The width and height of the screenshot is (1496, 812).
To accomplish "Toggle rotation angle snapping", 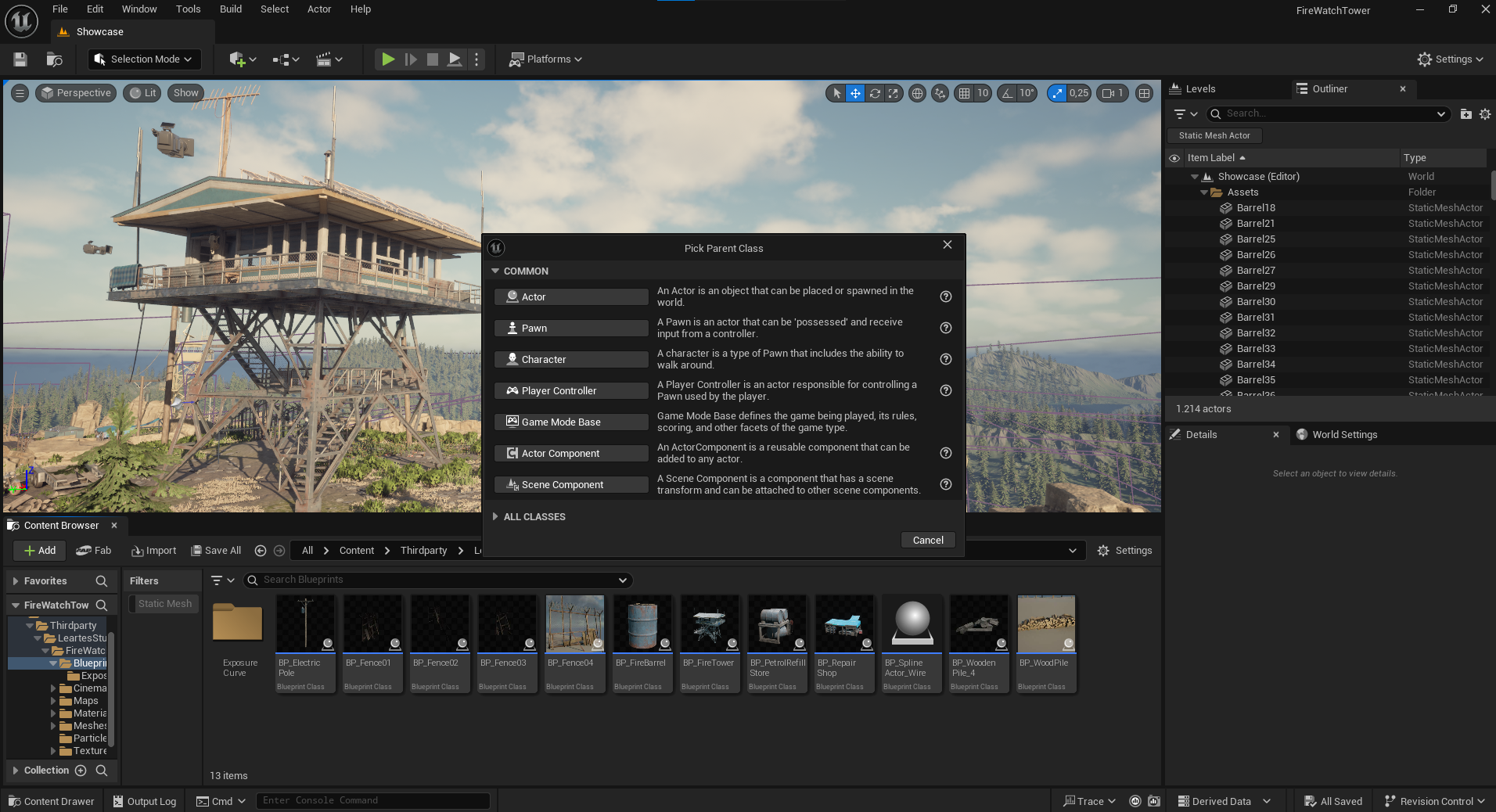I will tap(1008, 93).
